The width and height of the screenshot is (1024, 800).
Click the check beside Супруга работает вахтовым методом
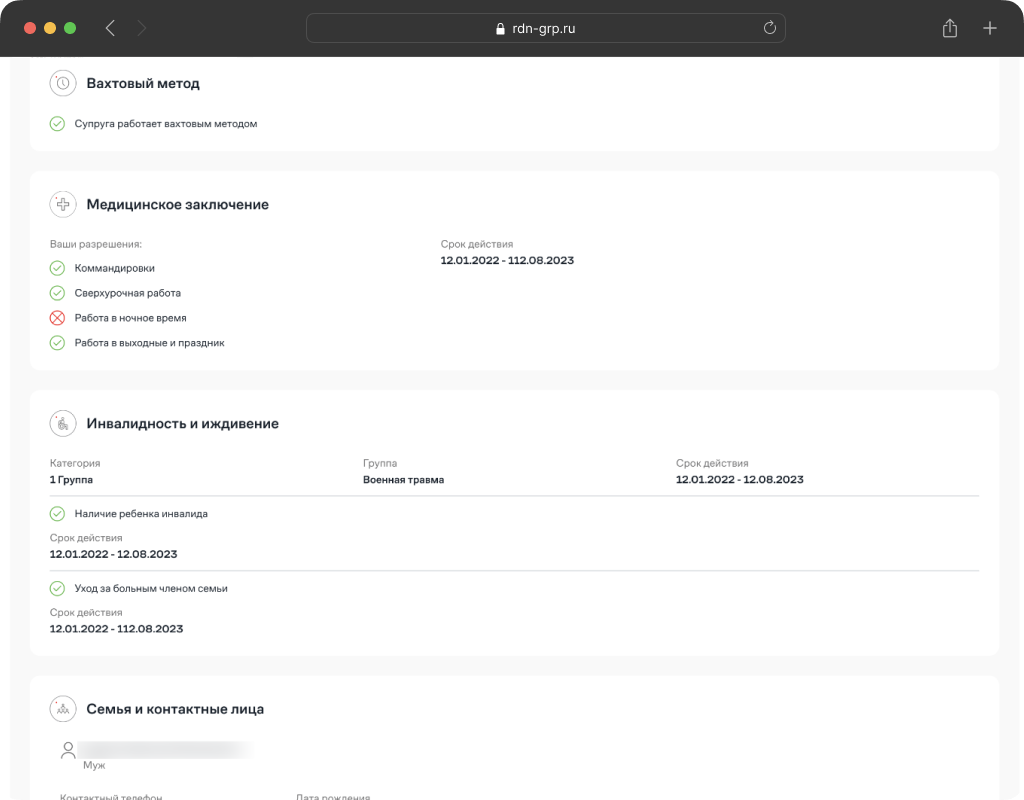click(x=57, y=124)
